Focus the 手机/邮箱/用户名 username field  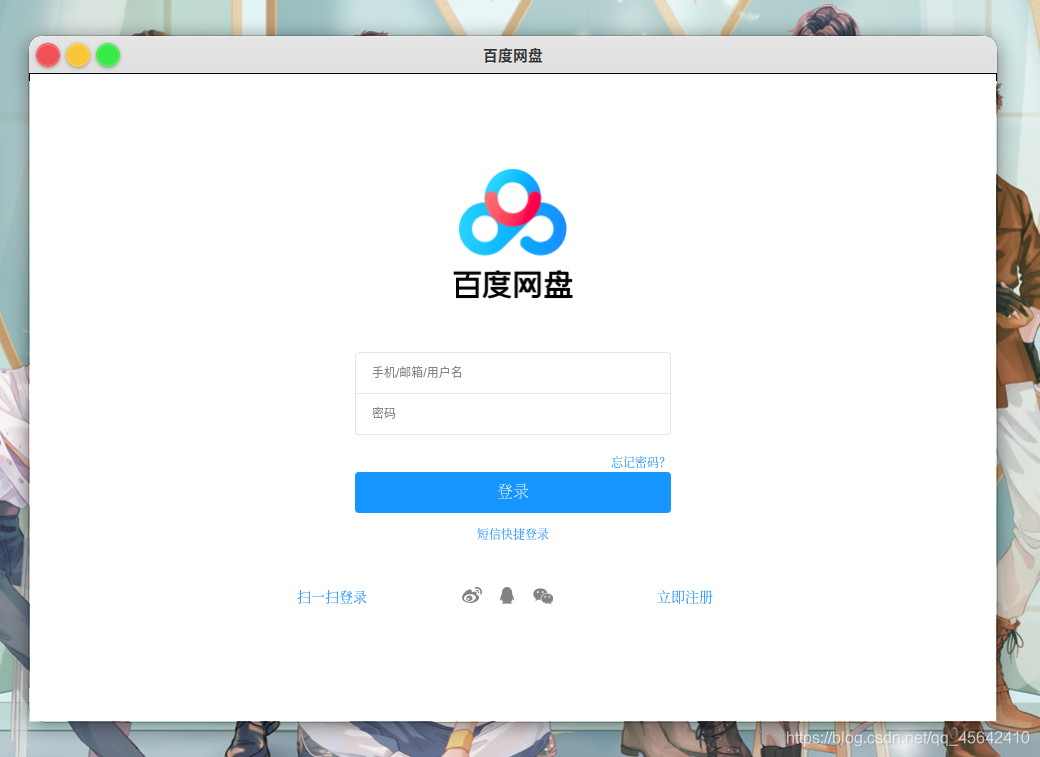point(513,373)
